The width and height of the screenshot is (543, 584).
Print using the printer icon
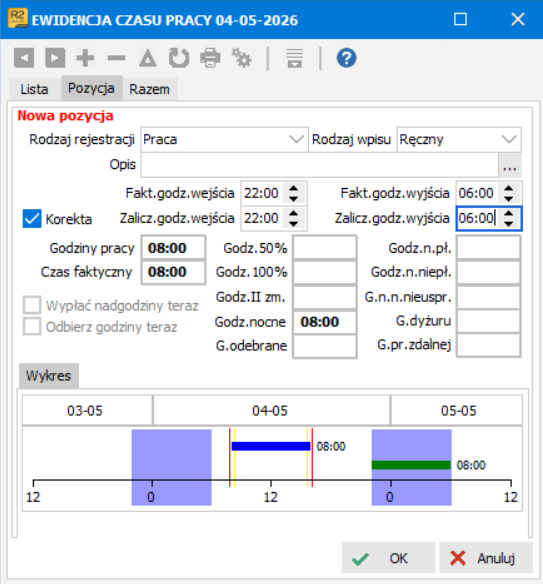[210, 58]
